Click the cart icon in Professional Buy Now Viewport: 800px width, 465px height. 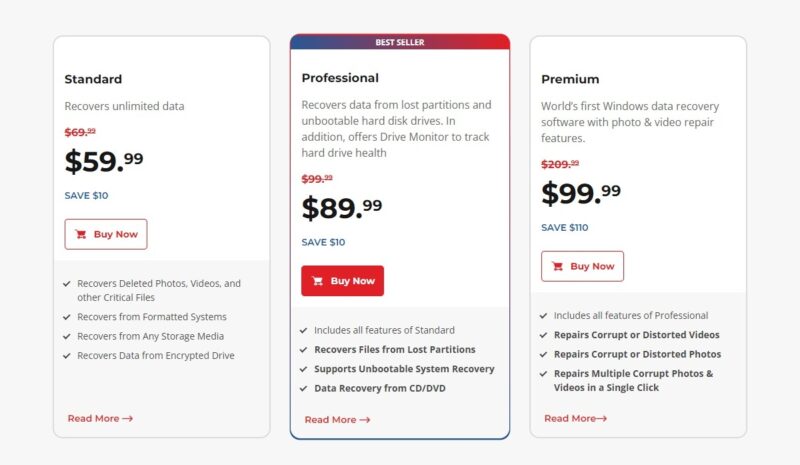(318, 281)
